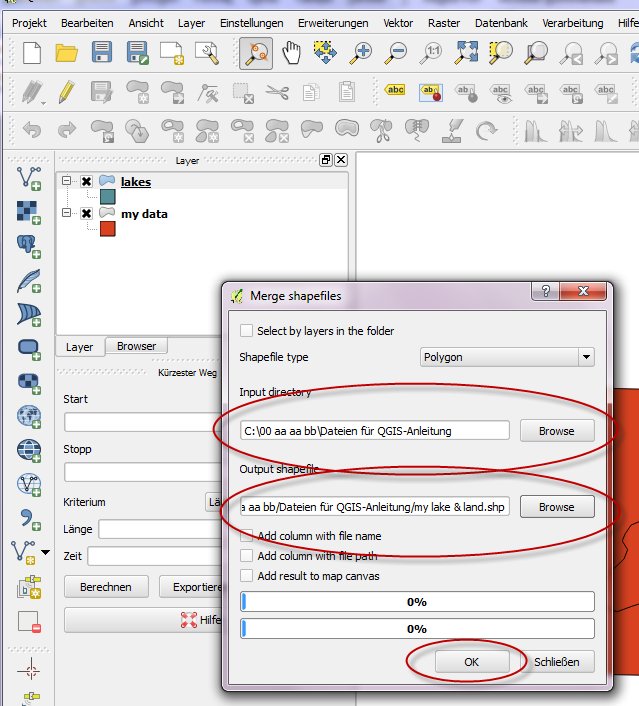The width and height of the screenshot is (639, 706).
Task: Open a project with the folder icon
Action: click(66, 51)
